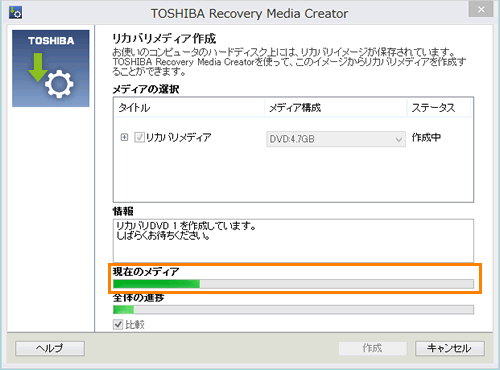
Task: Click the 作成中 status text
Action: (x=426, y=137)
